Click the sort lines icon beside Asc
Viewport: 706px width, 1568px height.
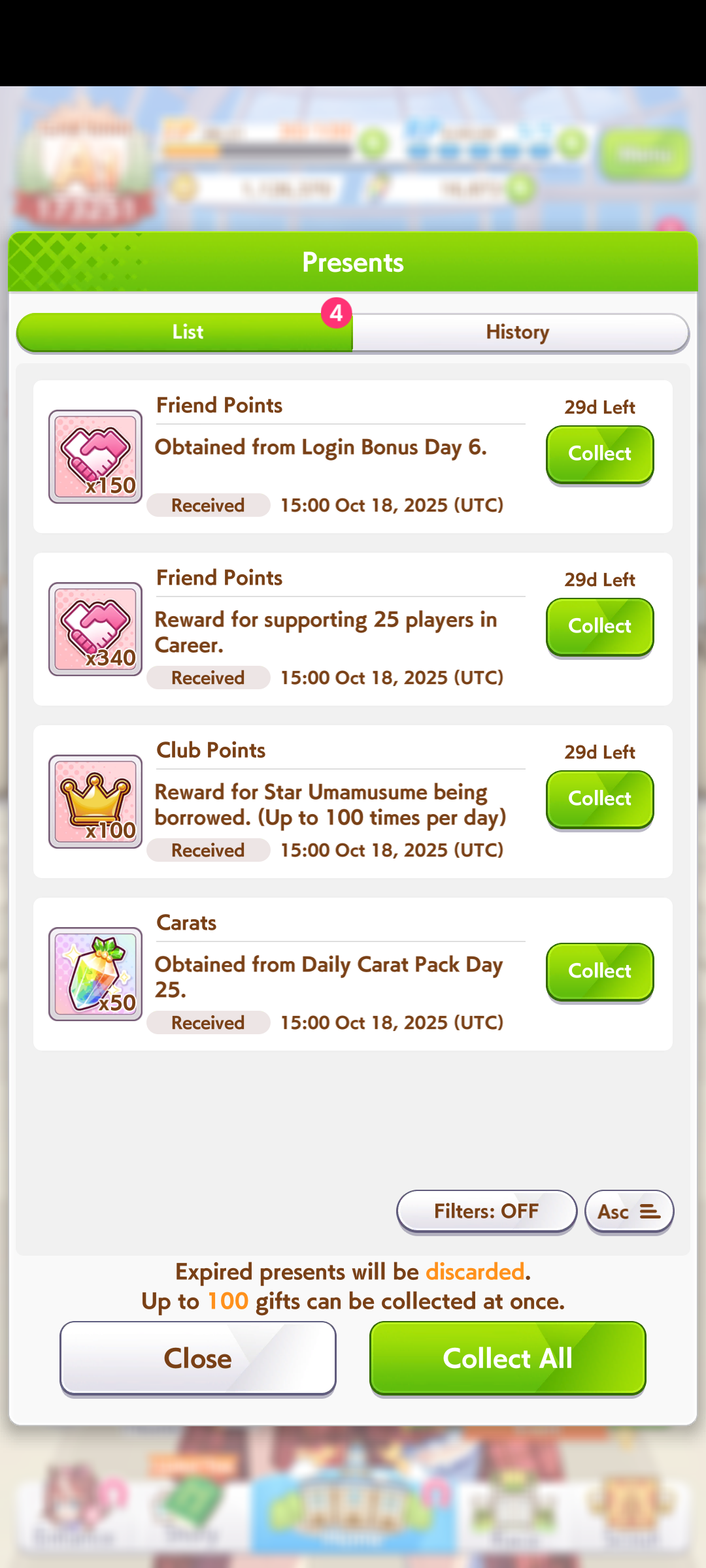650,1212
